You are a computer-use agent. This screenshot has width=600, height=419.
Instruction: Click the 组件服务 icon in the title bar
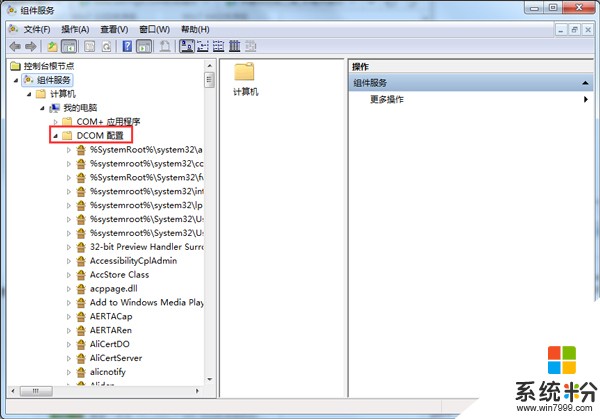click(13, 10)
